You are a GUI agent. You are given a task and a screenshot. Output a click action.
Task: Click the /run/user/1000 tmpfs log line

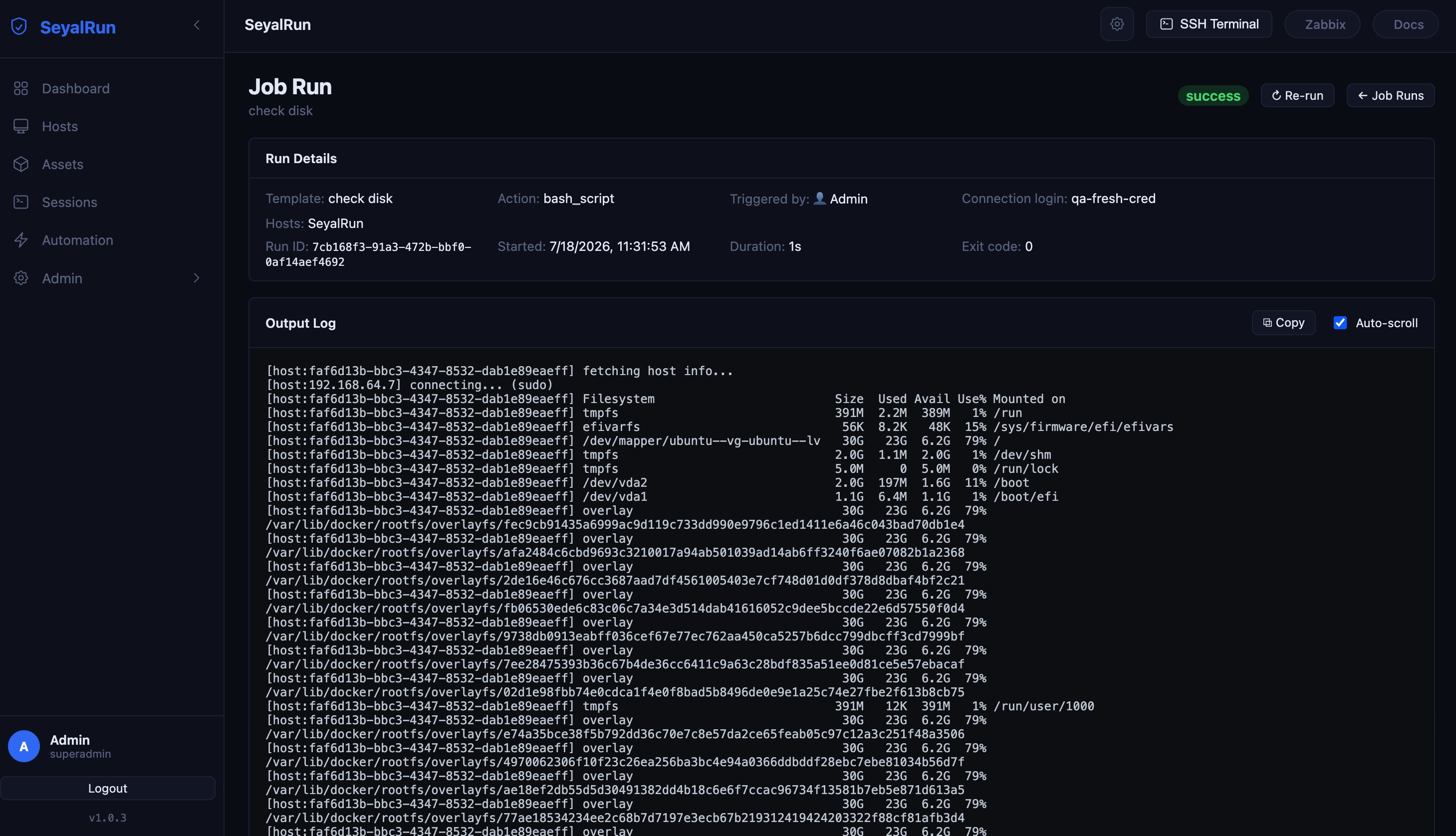click(x=680, y=706)
